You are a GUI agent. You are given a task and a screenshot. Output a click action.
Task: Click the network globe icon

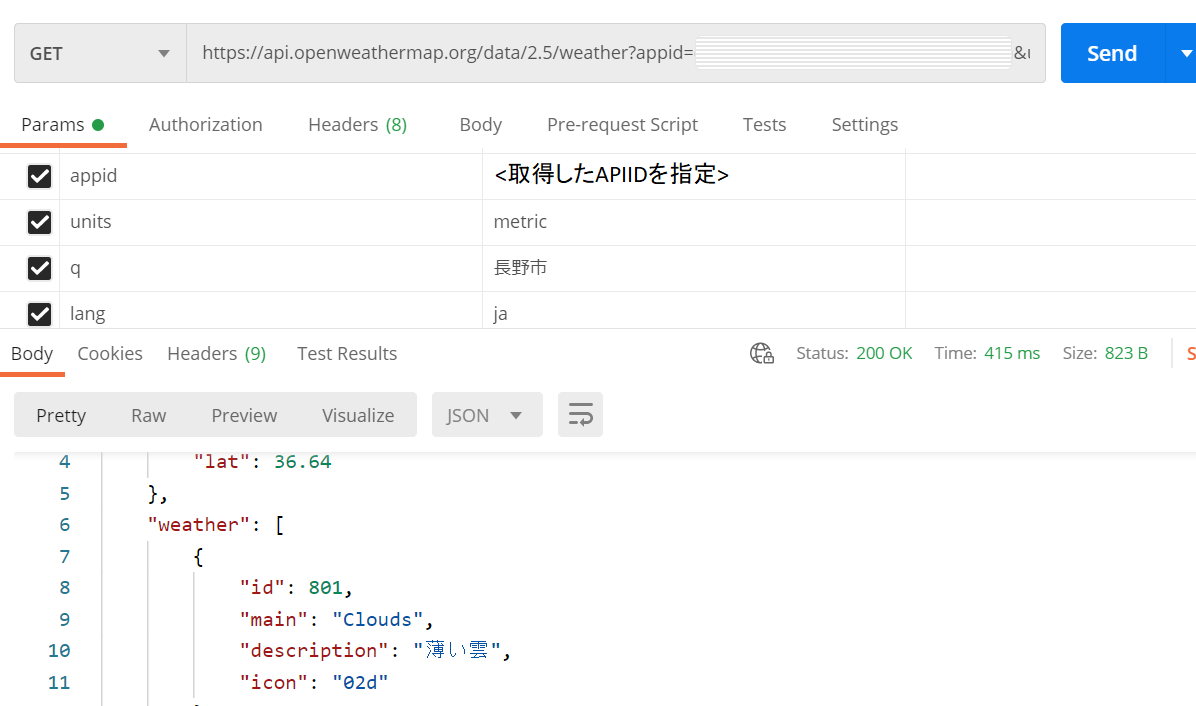coord(762,353)
